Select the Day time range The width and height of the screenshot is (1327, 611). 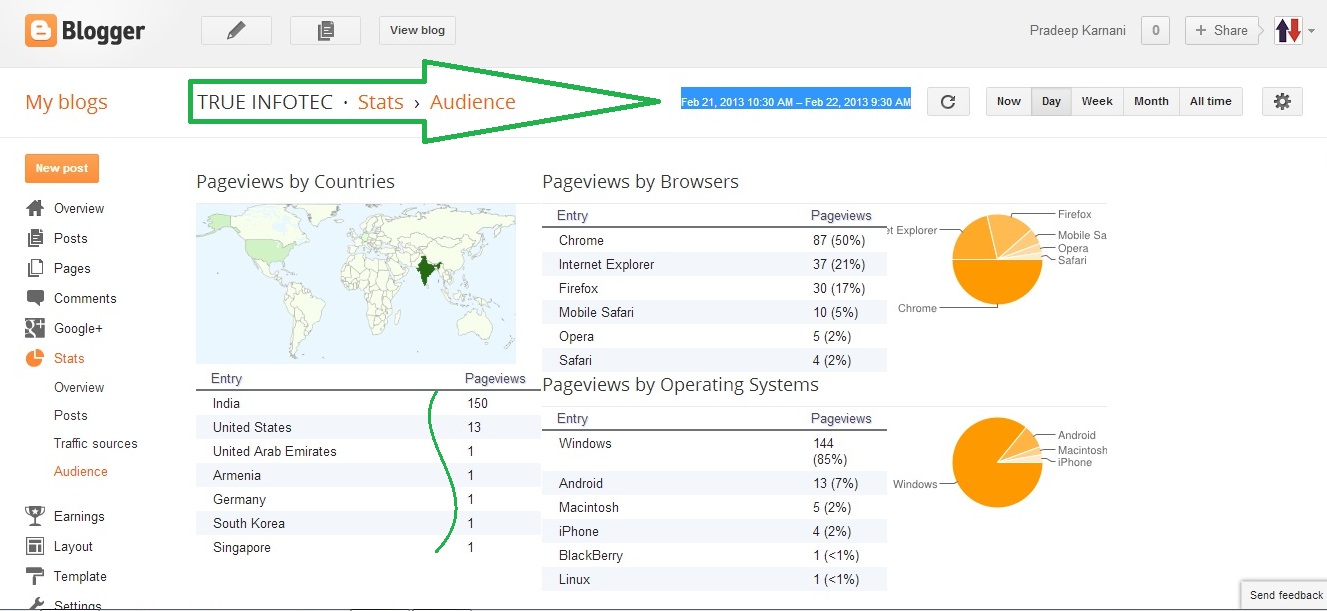(x=1051, y=101)
